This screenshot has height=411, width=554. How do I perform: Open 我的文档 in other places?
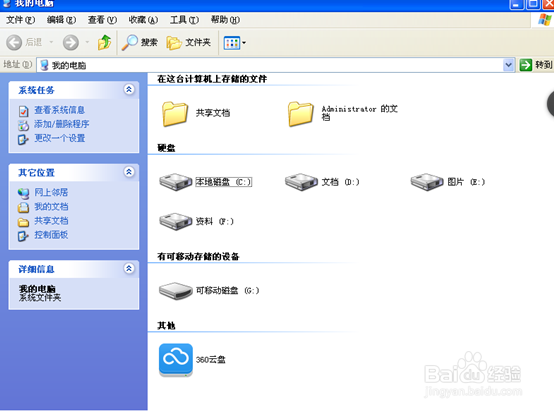click(51, 207)
